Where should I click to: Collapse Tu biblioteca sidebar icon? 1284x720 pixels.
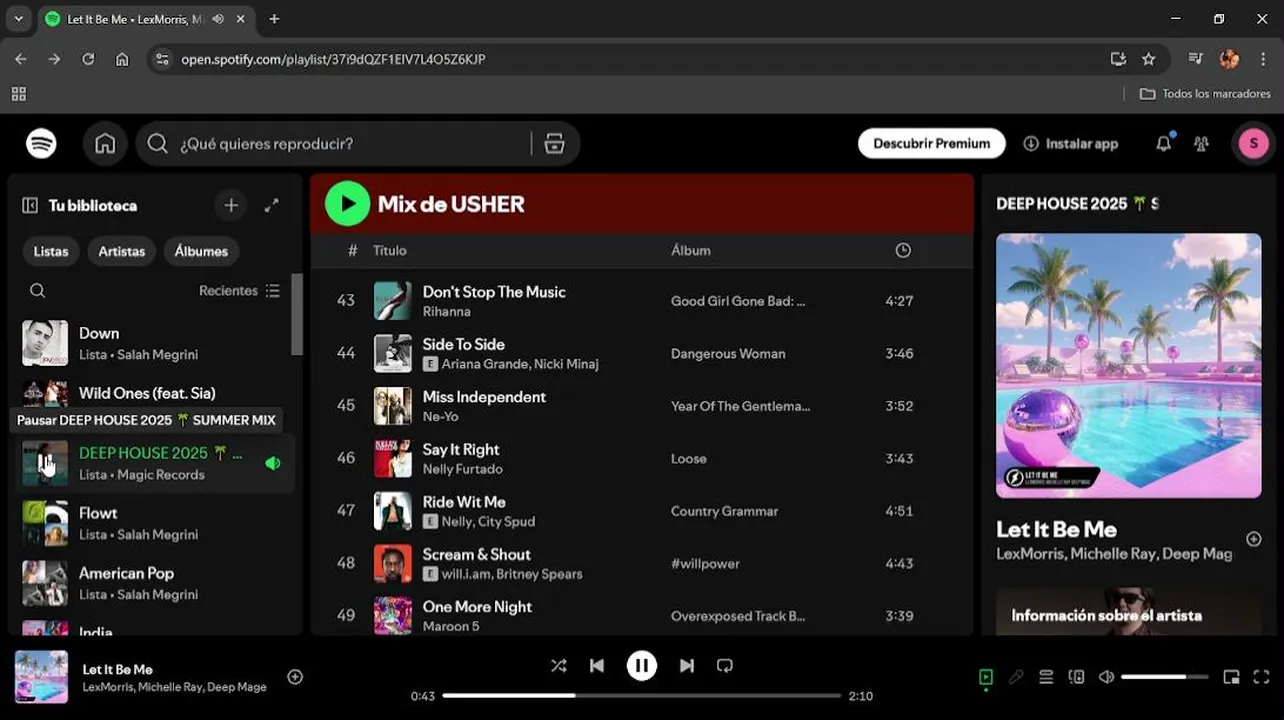[30, 205]
